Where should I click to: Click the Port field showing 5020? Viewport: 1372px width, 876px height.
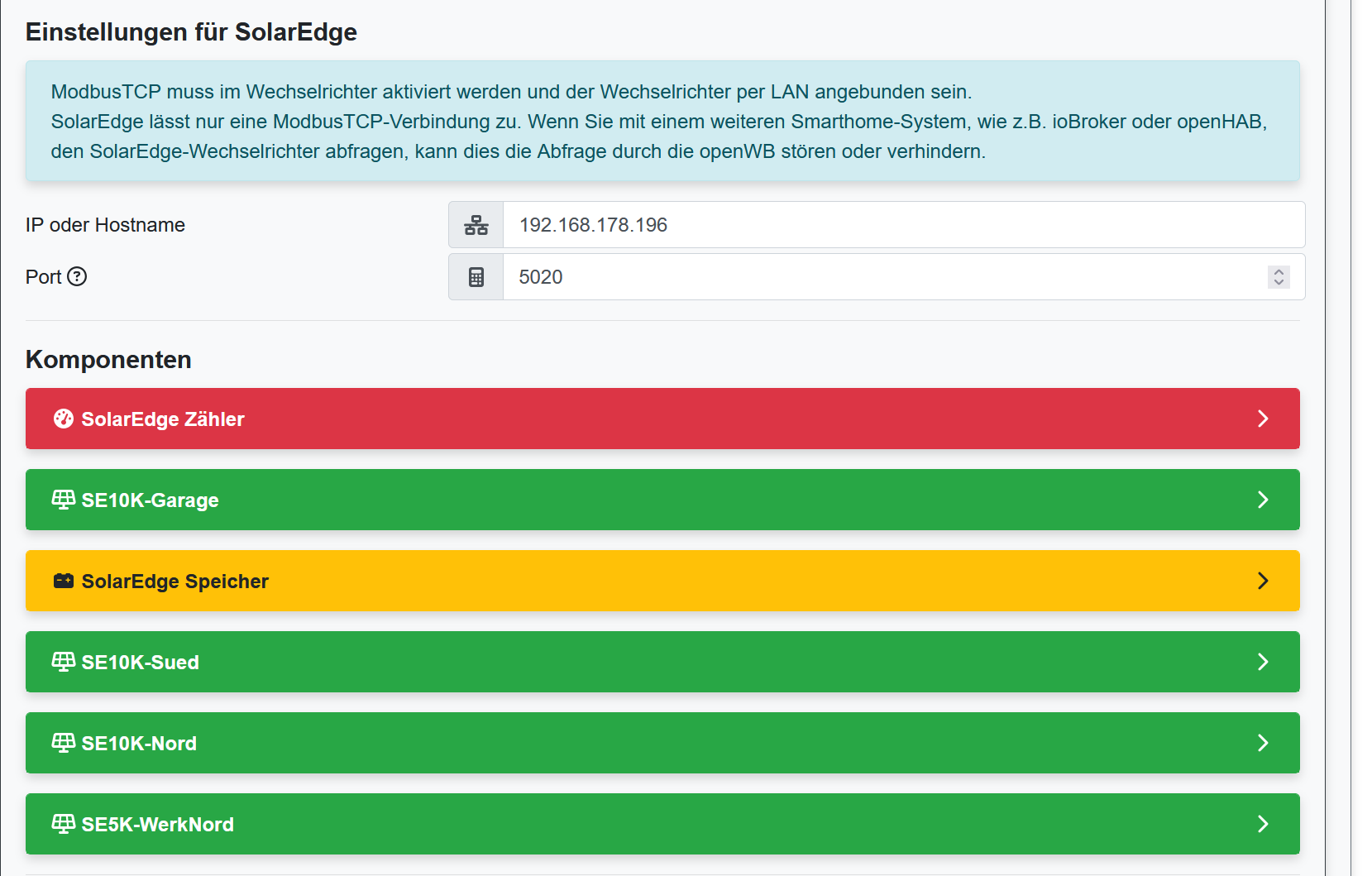tap(904, 277)
